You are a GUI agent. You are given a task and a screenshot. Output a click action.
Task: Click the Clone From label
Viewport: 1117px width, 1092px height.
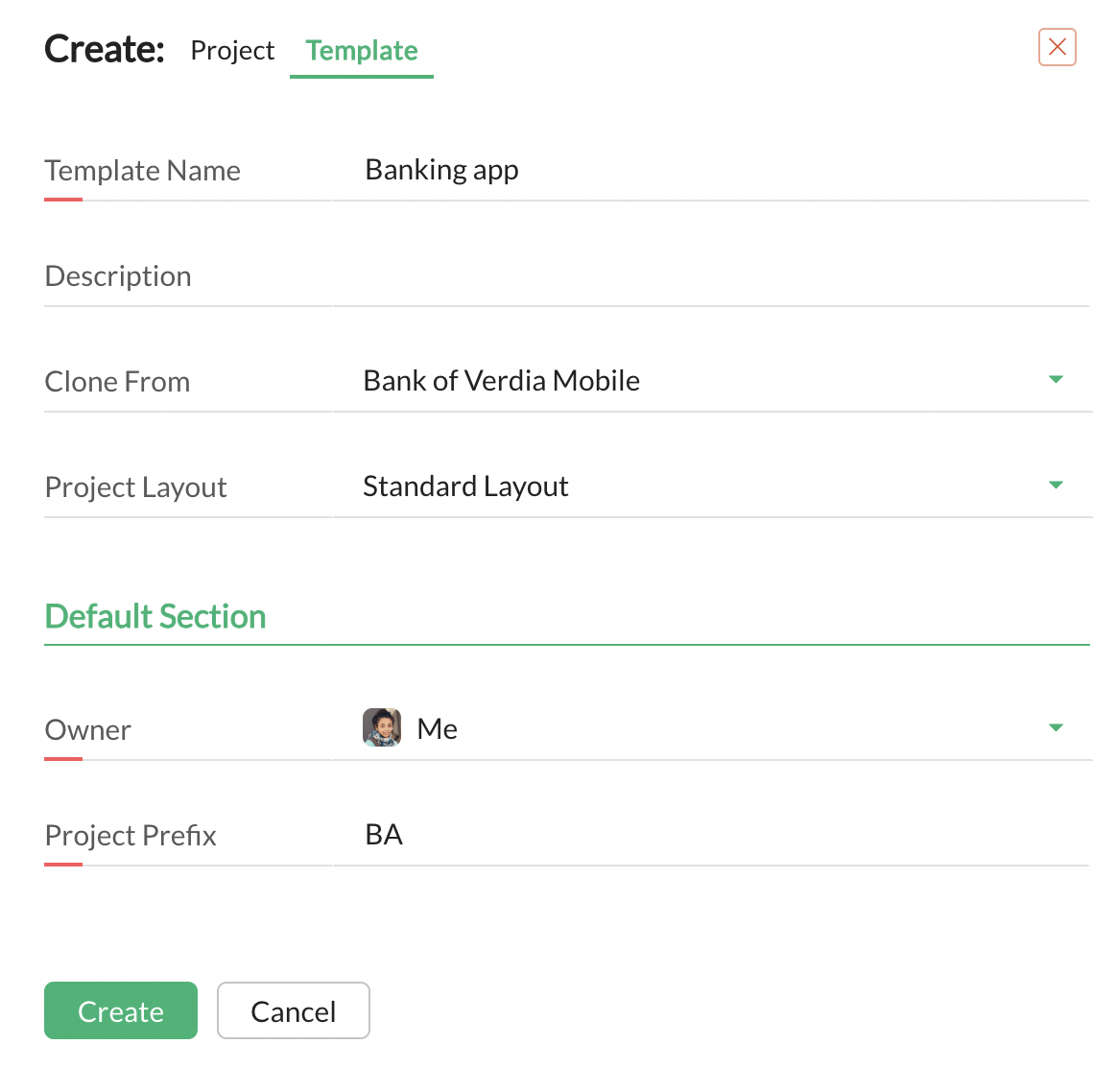[x=118, y=382]
